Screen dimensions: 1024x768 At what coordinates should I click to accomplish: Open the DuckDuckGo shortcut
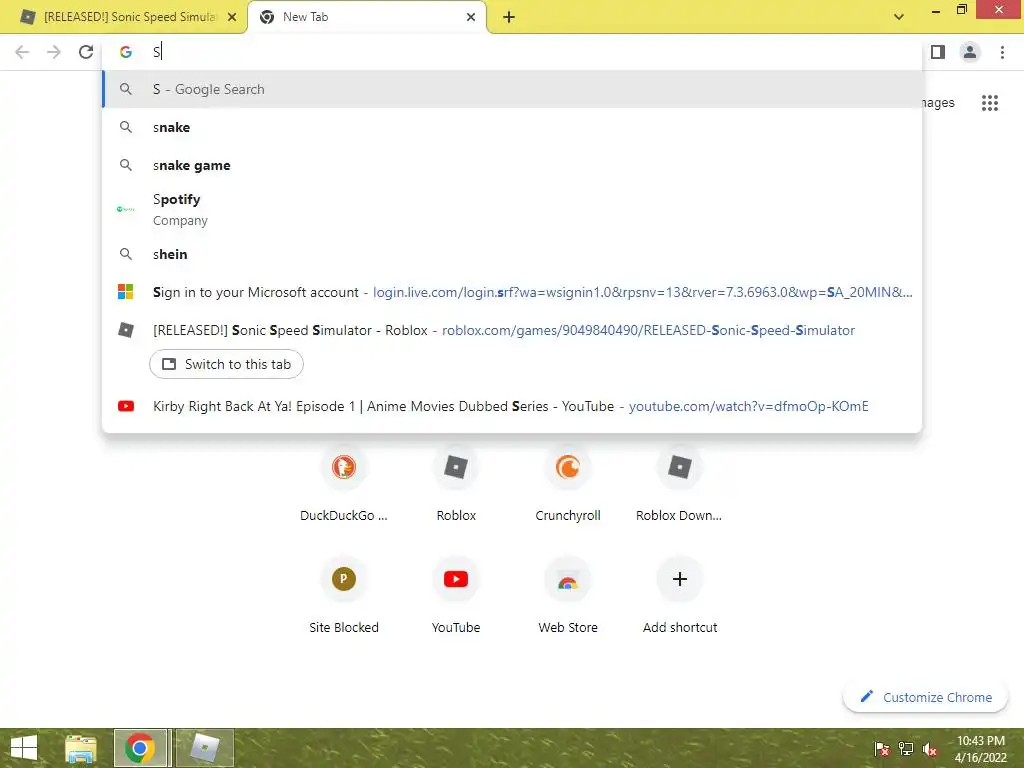(x=344, y=484)
